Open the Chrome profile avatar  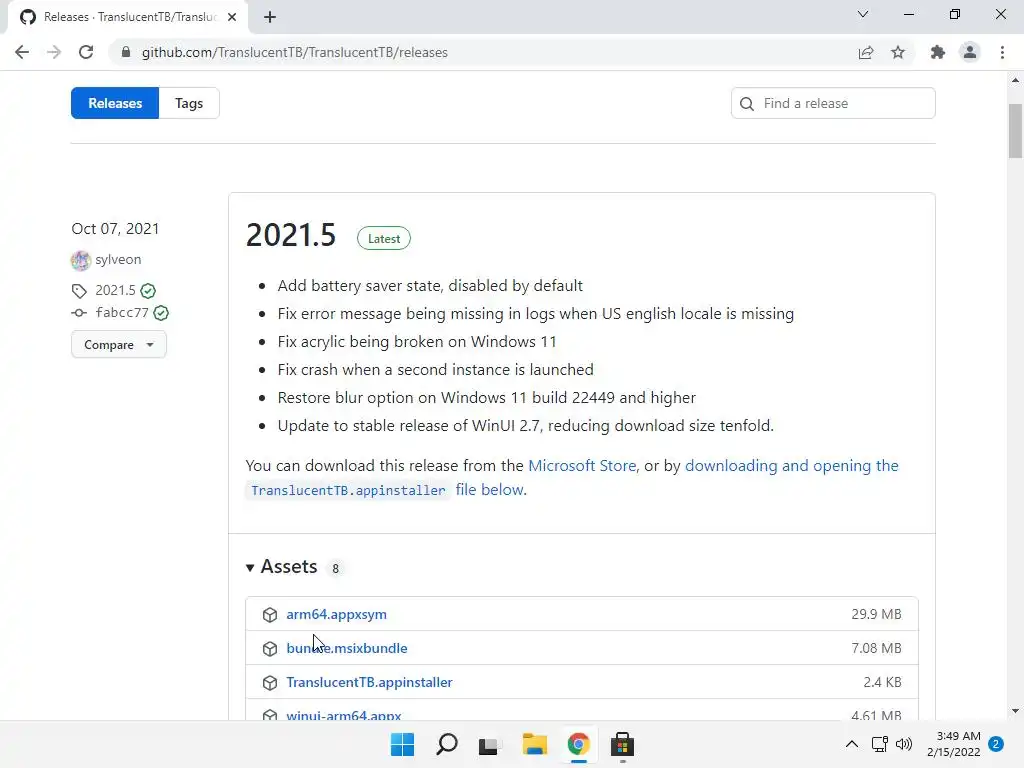[x=970, y=52]
